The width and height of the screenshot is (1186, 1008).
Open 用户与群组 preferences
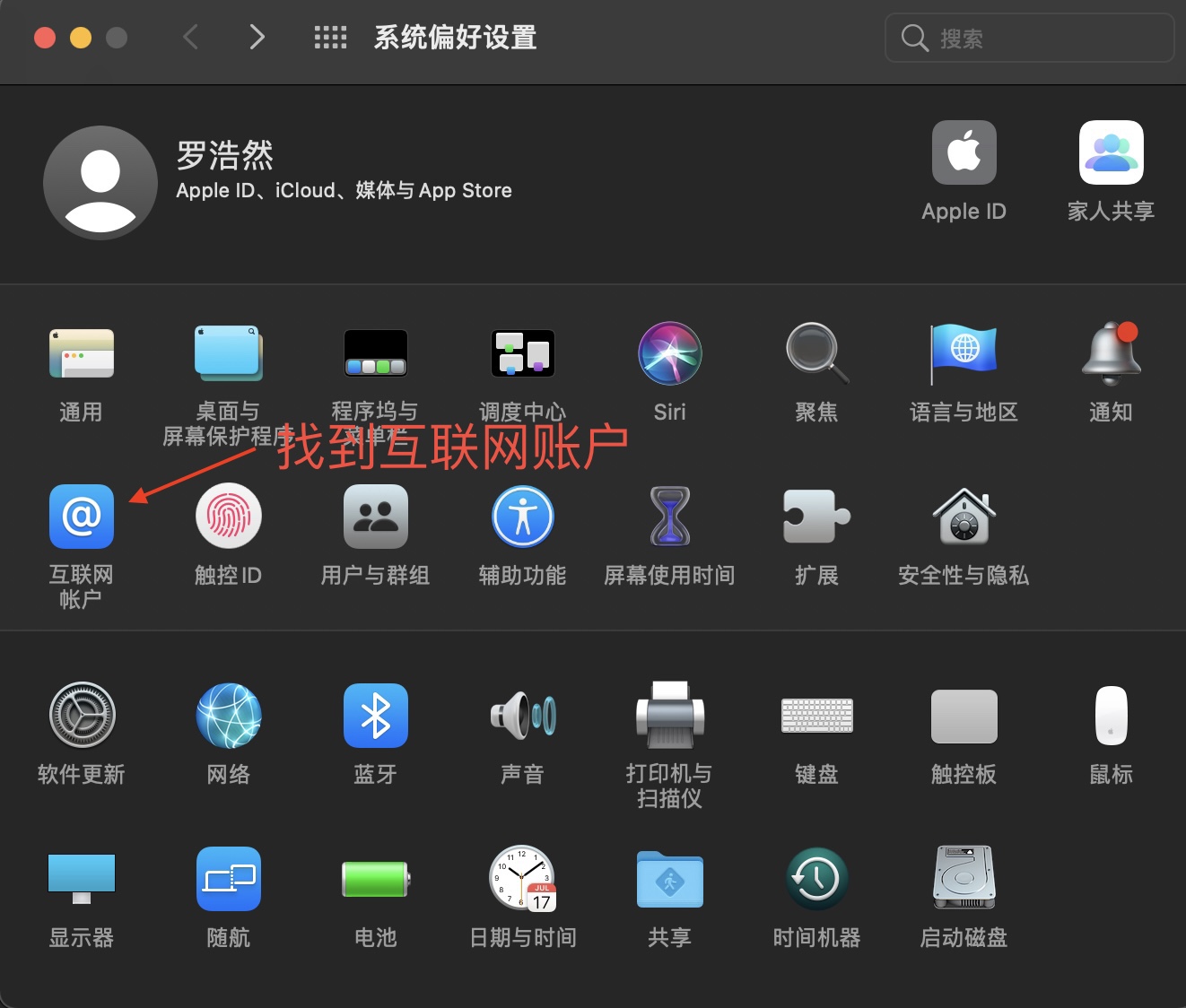pyautogui.click(x=375, y=517)
